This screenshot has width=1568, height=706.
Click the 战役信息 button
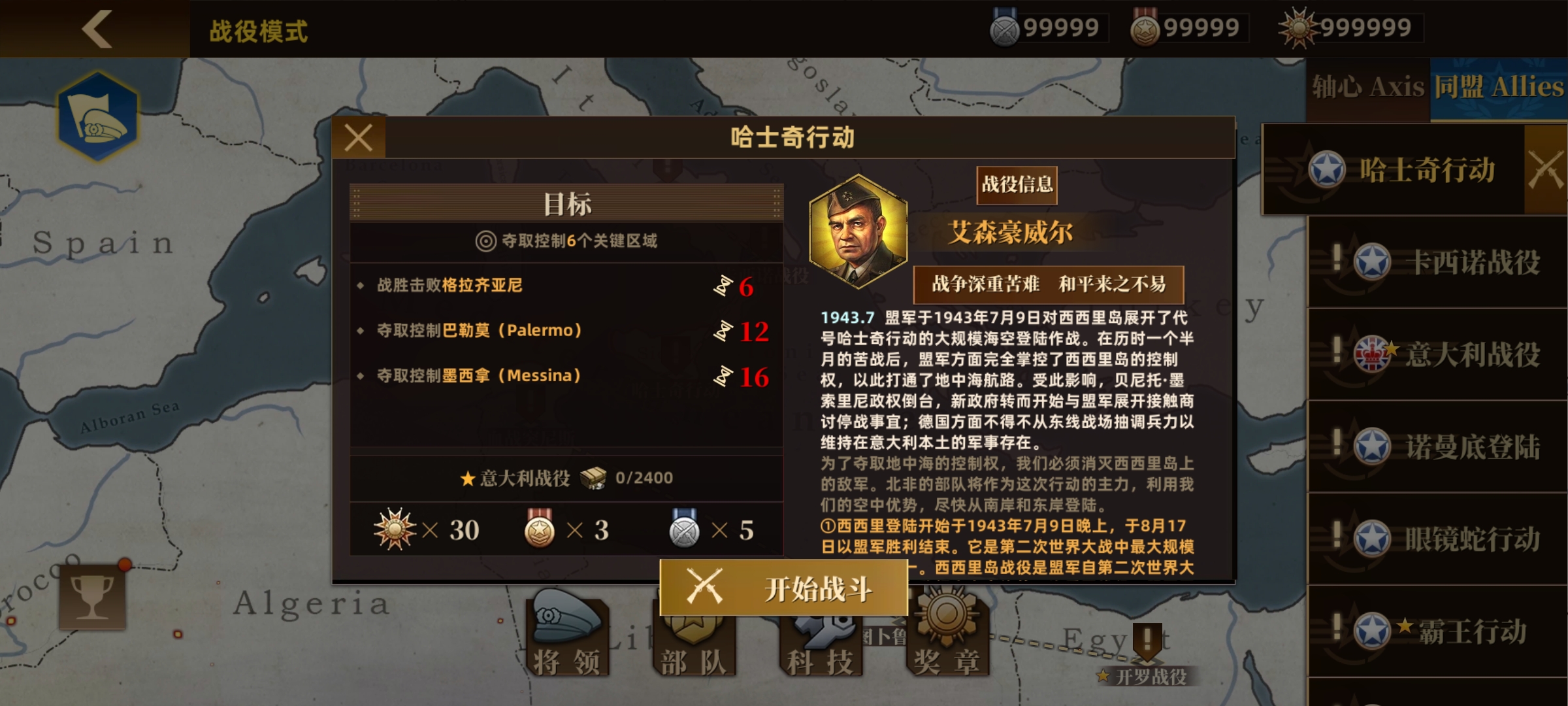click(1017, 184)
